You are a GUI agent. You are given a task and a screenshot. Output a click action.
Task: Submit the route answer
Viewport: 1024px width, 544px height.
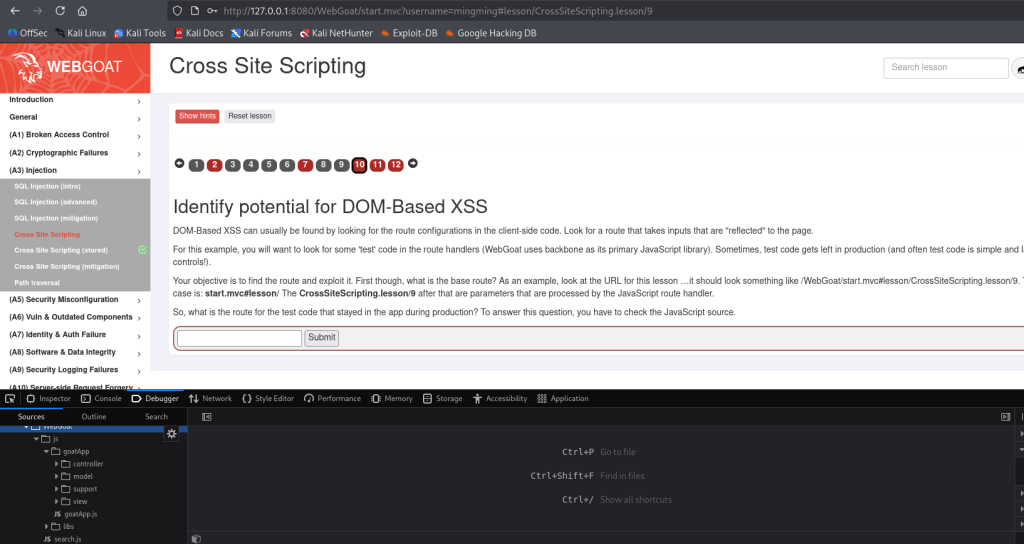pos(321,338)
